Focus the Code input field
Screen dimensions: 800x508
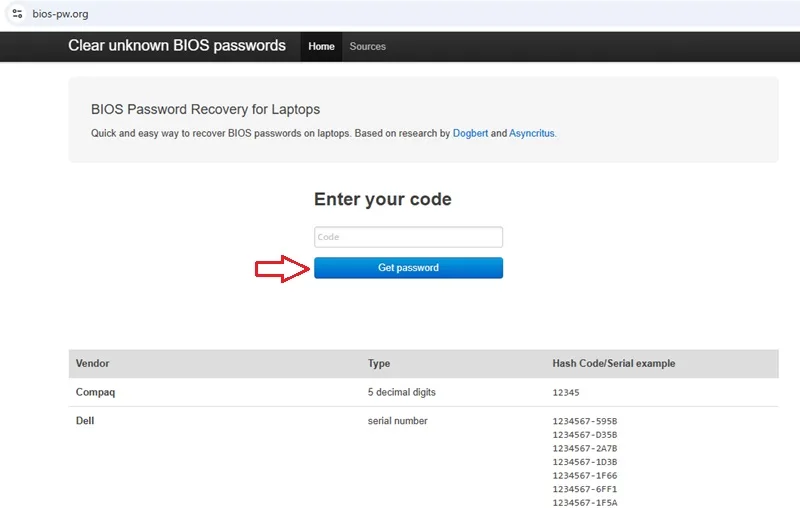[x=408, y=237]
